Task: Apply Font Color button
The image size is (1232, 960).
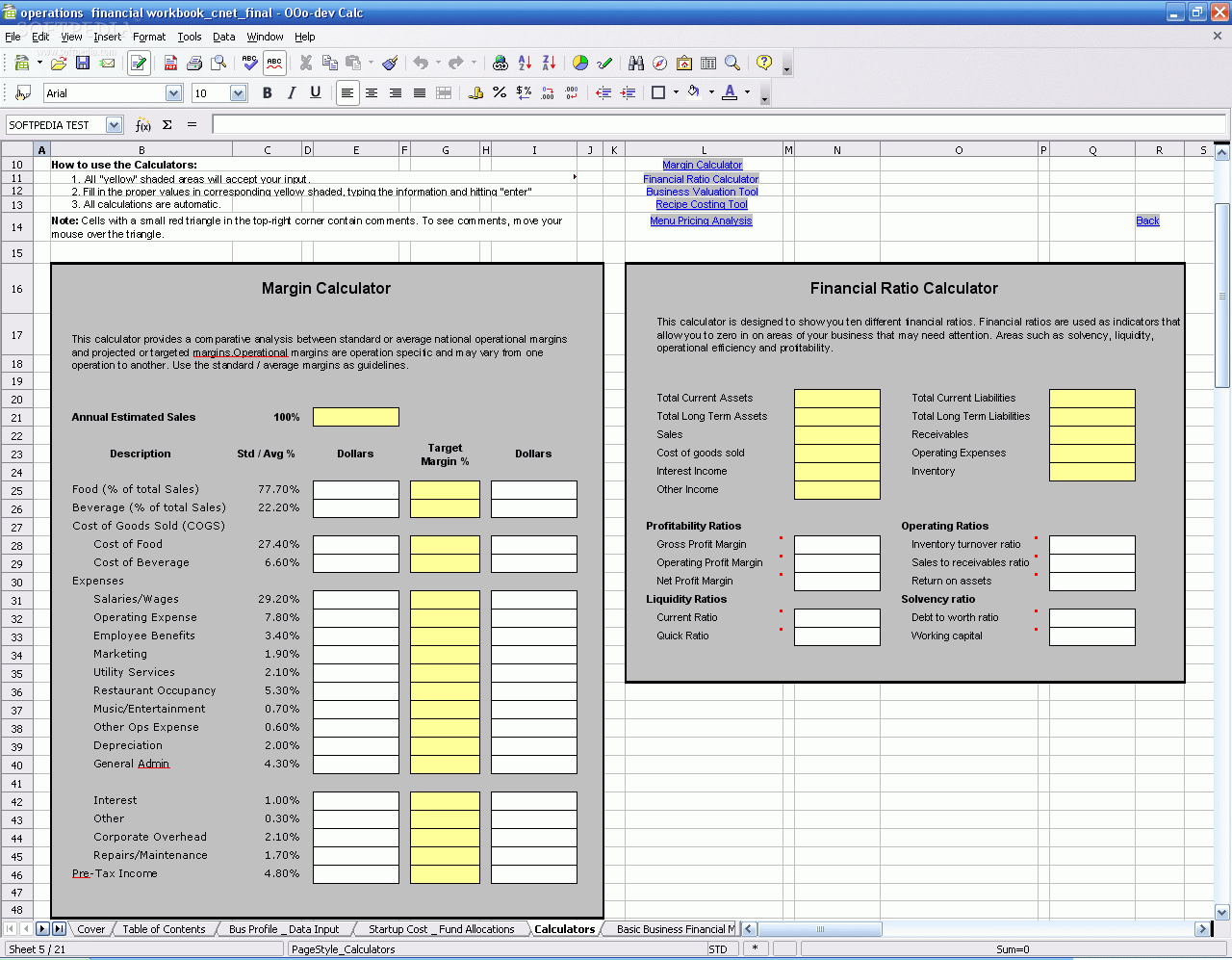Action: [730, 92]
